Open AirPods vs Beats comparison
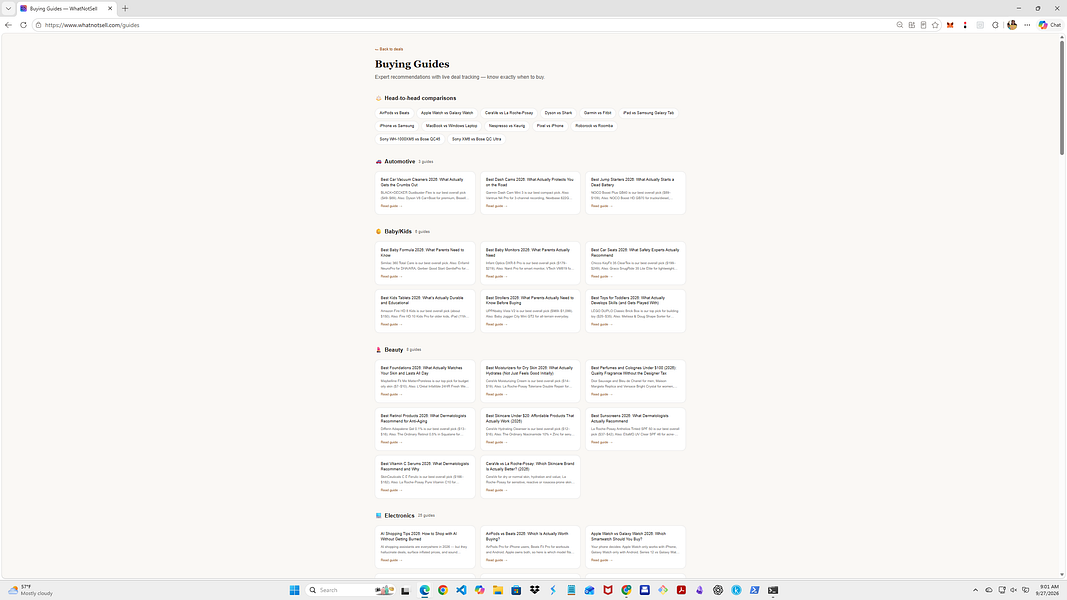The width and height of the screenshot is (1067, 600). tap(395, 113)
